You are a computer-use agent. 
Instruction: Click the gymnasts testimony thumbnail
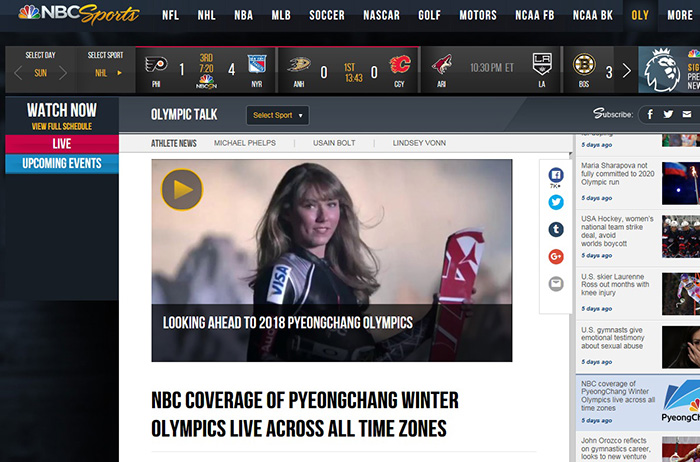click(681, 347)
